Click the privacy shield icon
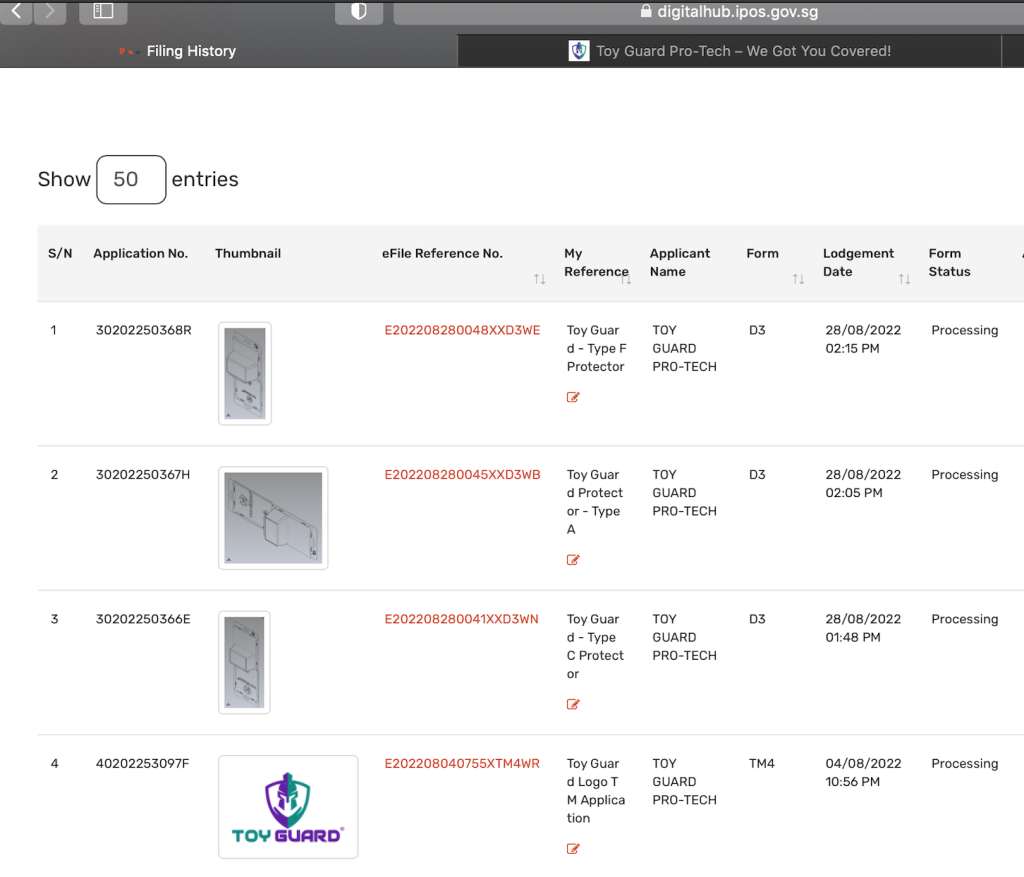The height and width of the screenshot is (877, 1024). tap(358, 12)
